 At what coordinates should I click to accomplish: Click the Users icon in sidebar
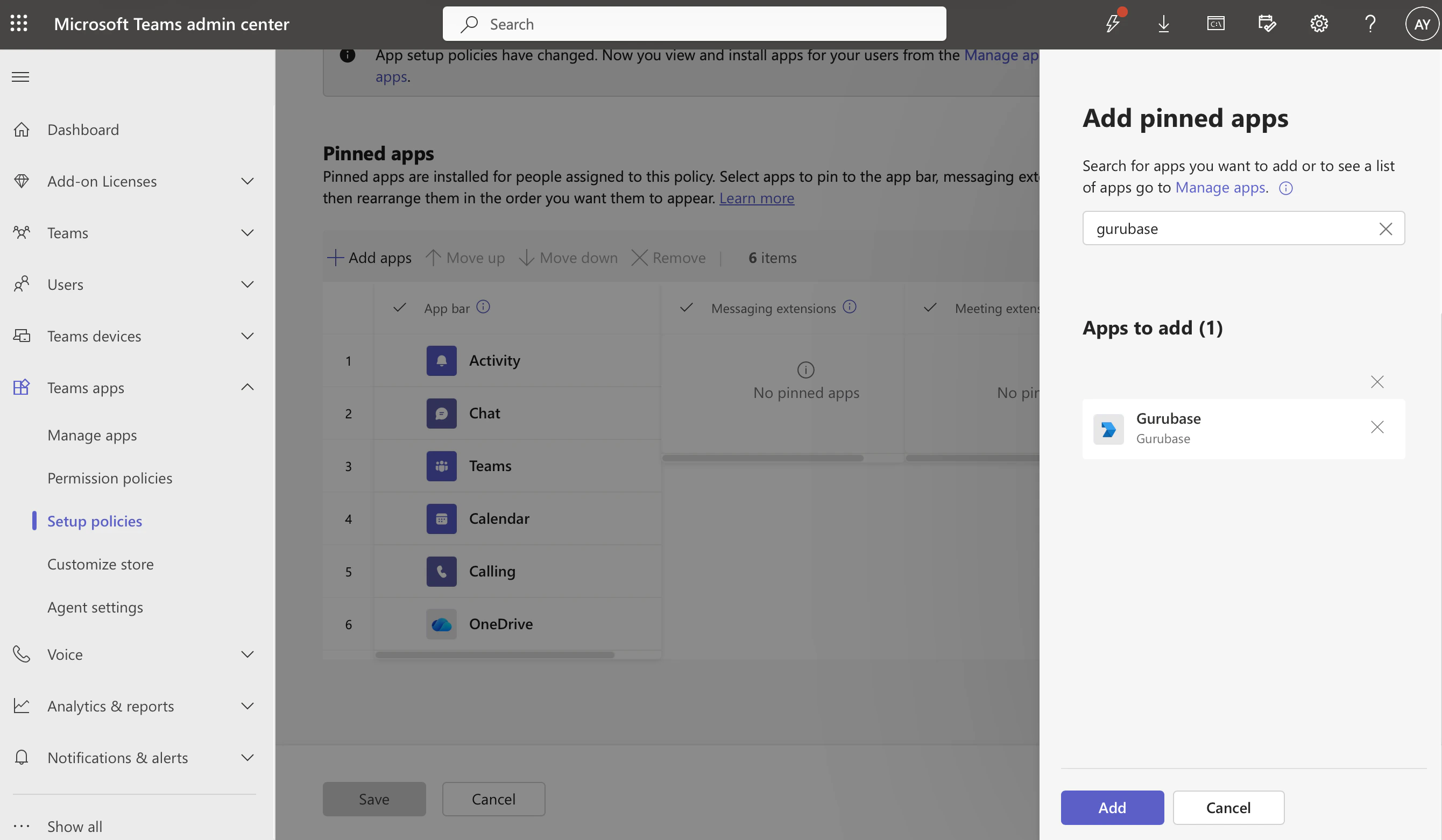(21, 284)
